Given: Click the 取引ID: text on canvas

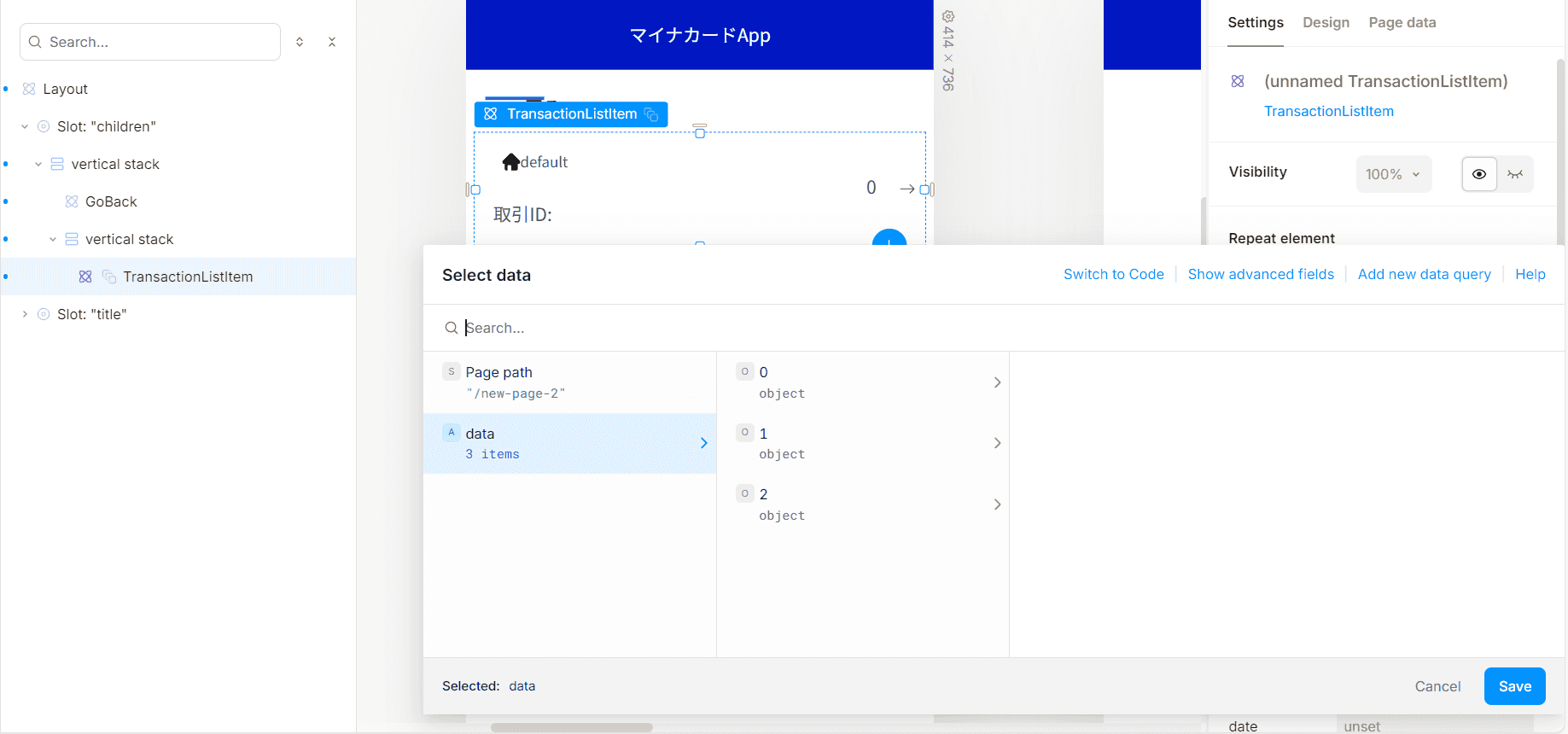Looking at the screenshot, I should tap(522, 215).
